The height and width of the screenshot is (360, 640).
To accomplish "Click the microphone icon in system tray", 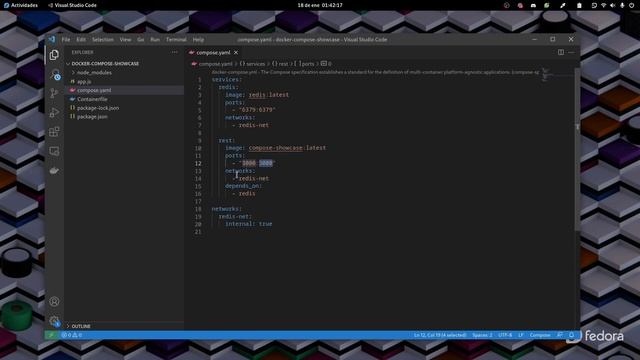I will tap(622, 5).
